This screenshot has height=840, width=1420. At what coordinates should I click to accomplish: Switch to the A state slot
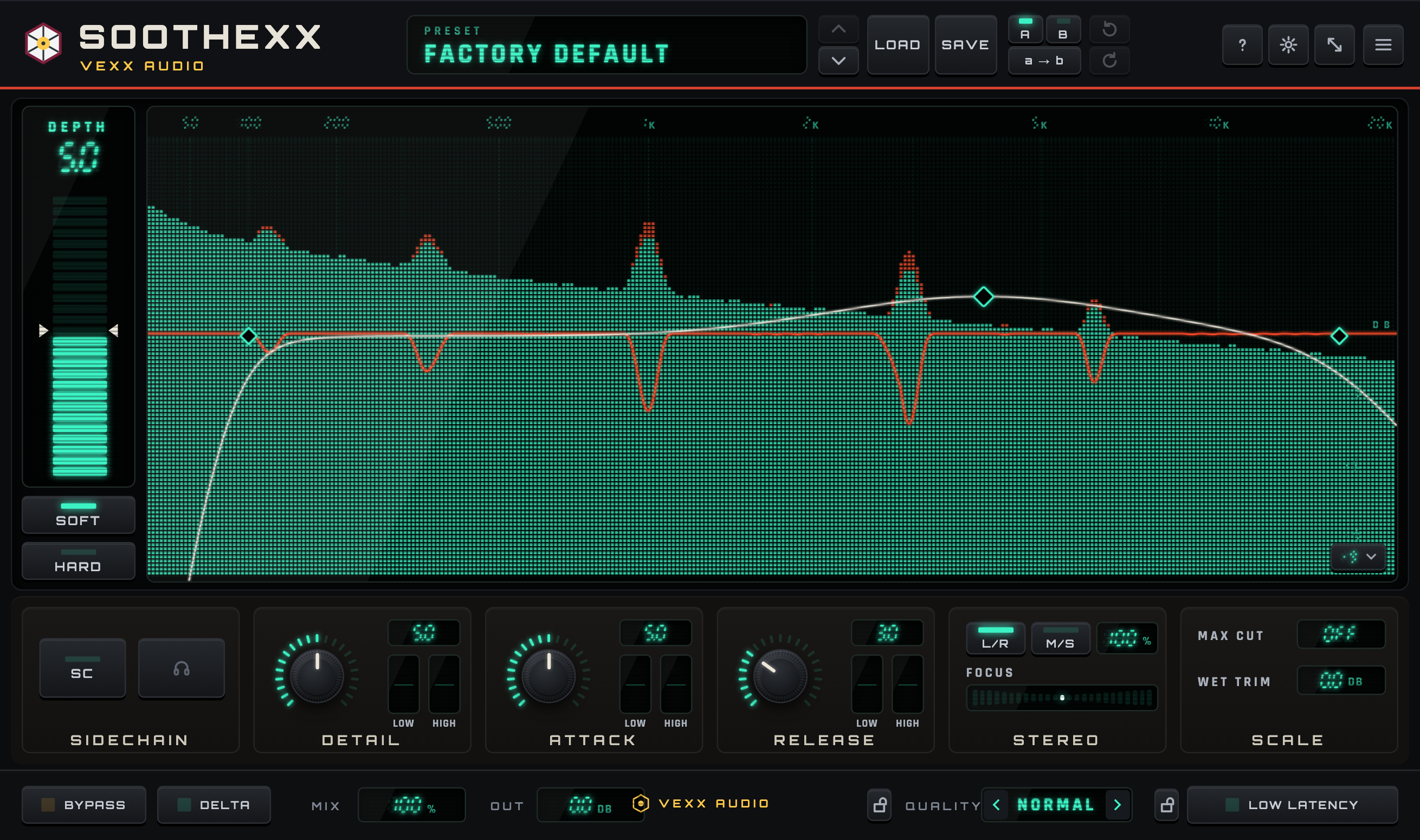click(1025, 29)
